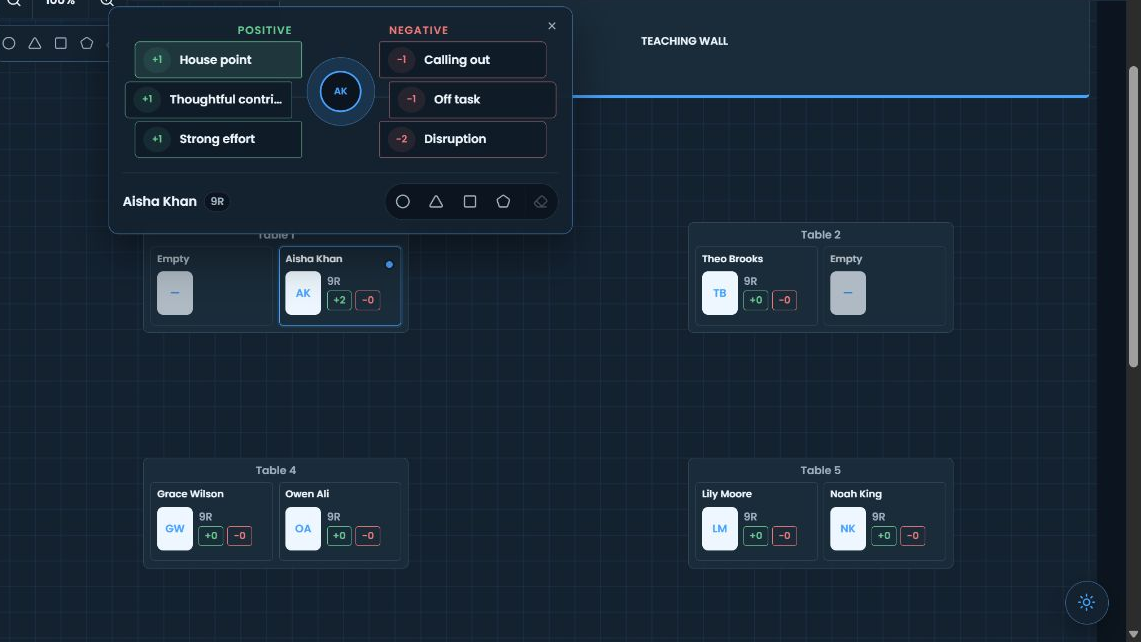Click Lily Moore LM avatar
The height and width of the screenshot is (642, 1141).
720,528
